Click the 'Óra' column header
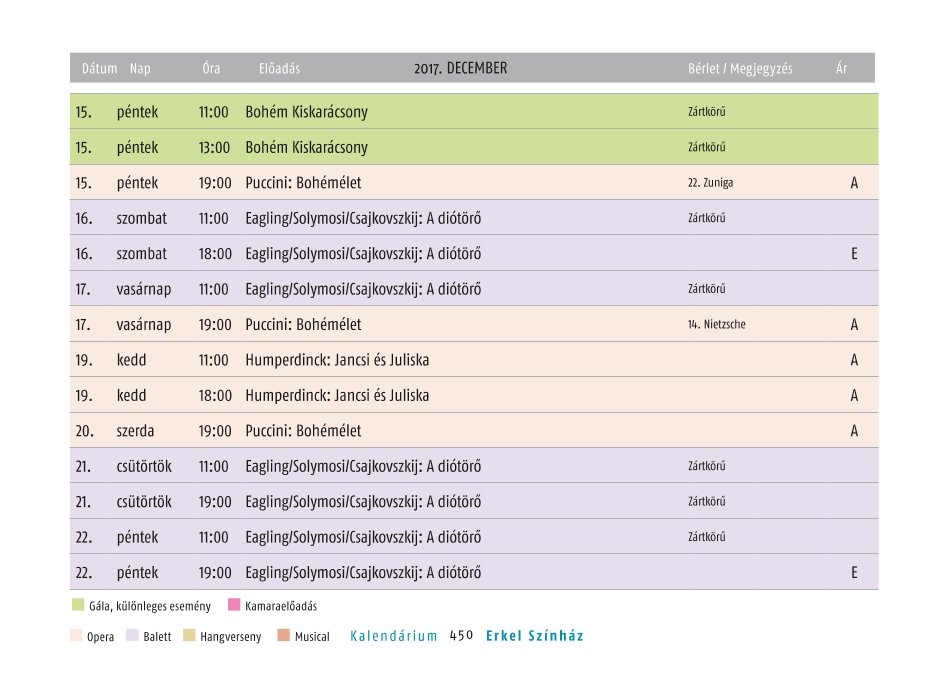Viewport: 944px width, 679px height. click(211, 68)
